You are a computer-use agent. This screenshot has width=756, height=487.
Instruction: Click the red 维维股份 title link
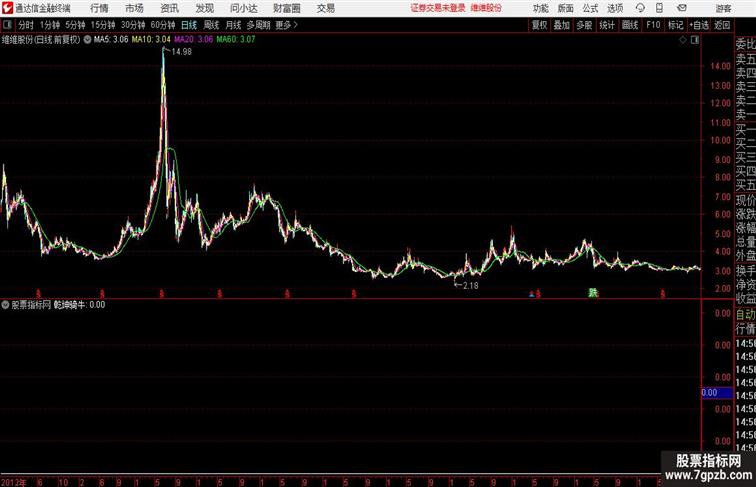tap(486, 8)
